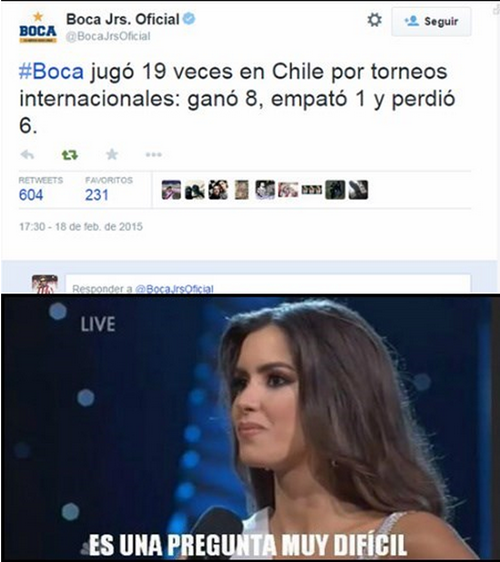This screenshot has width=500, height=562.
Task: Open the gear settings dropdown
Action: 375,20
